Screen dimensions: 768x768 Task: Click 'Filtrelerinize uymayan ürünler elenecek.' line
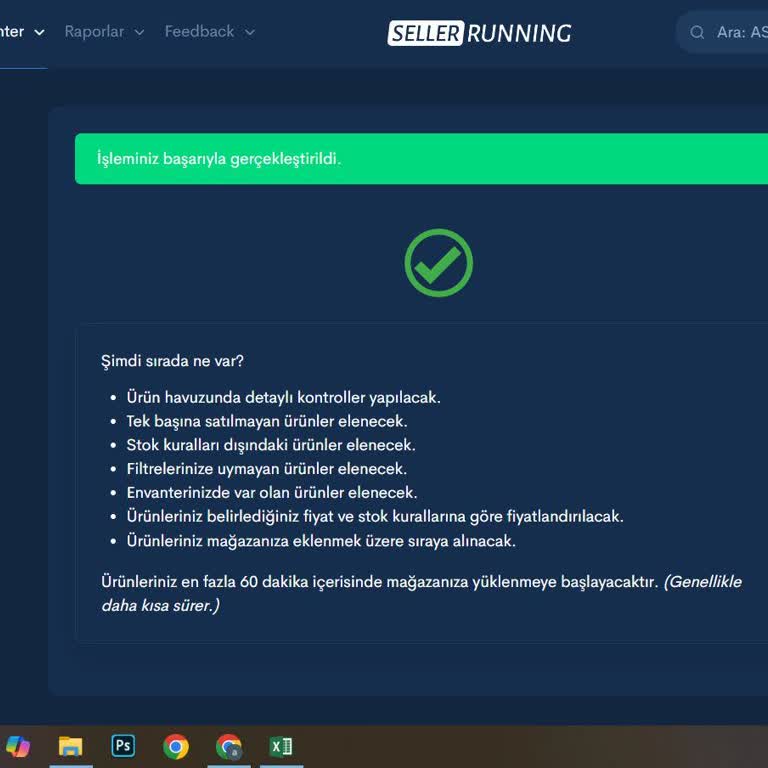tap(267, 469)
